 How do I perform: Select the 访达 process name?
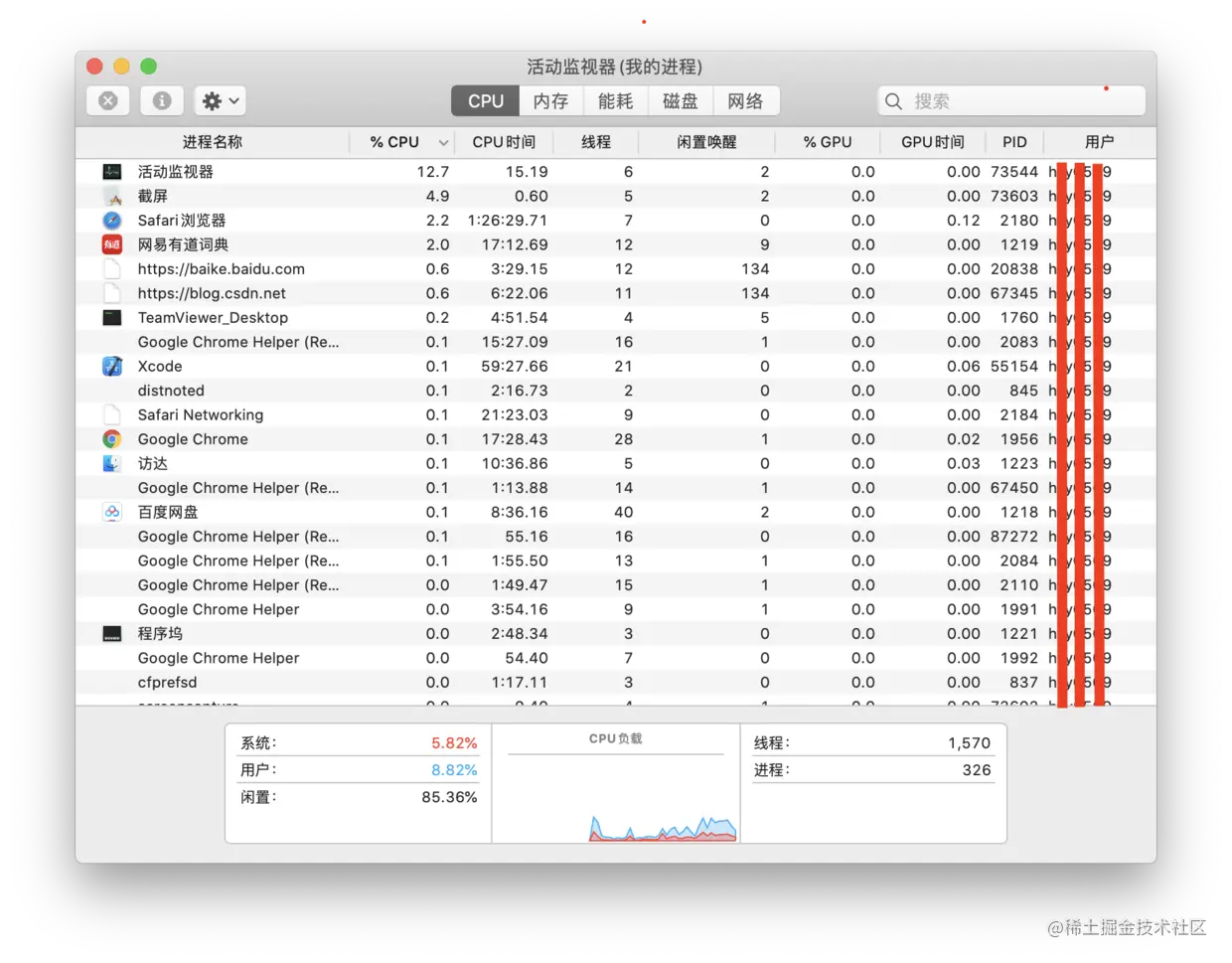click(153, 464)
